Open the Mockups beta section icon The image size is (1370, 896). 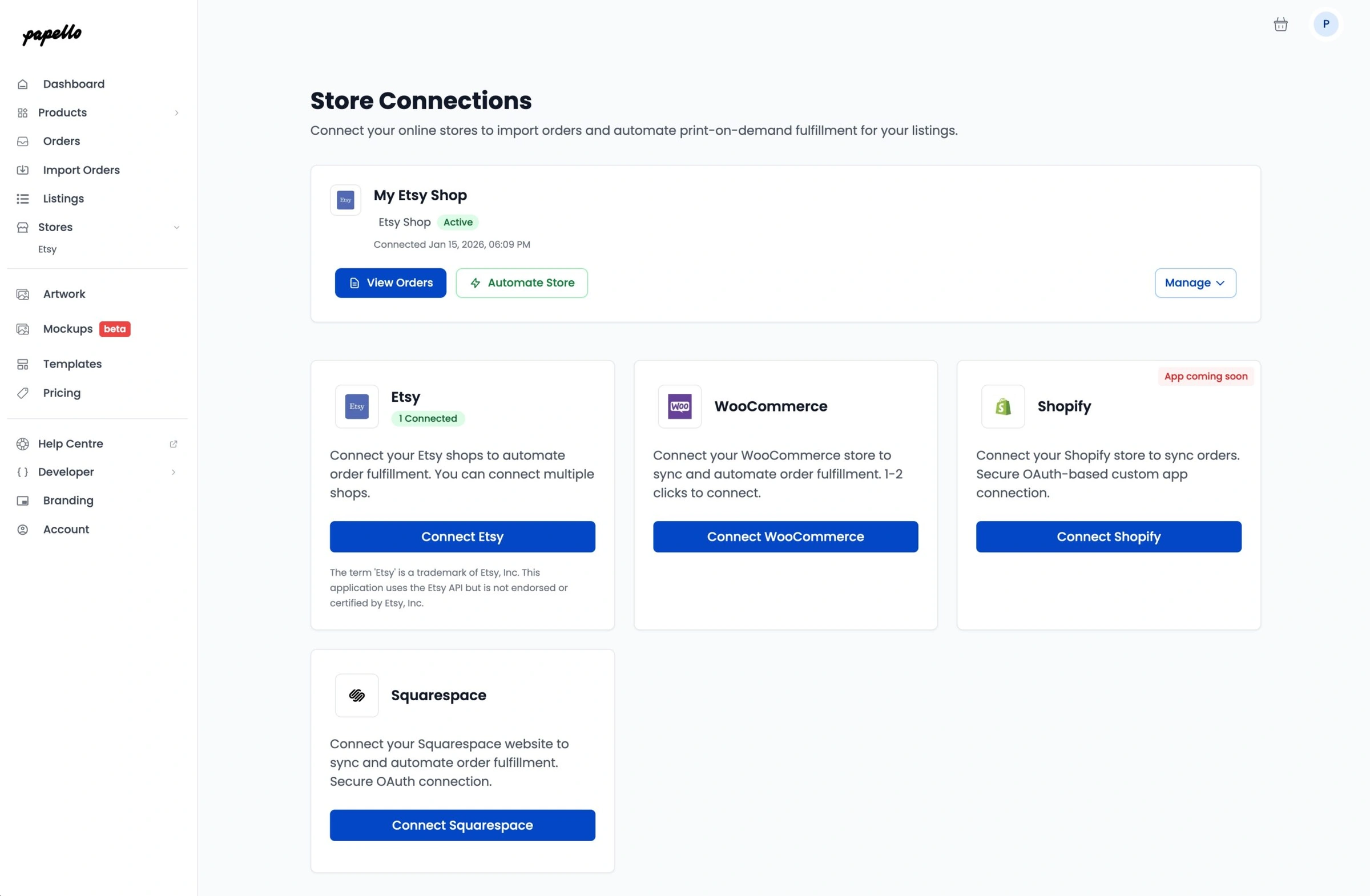pyautogui.click(x=22, y=329)
